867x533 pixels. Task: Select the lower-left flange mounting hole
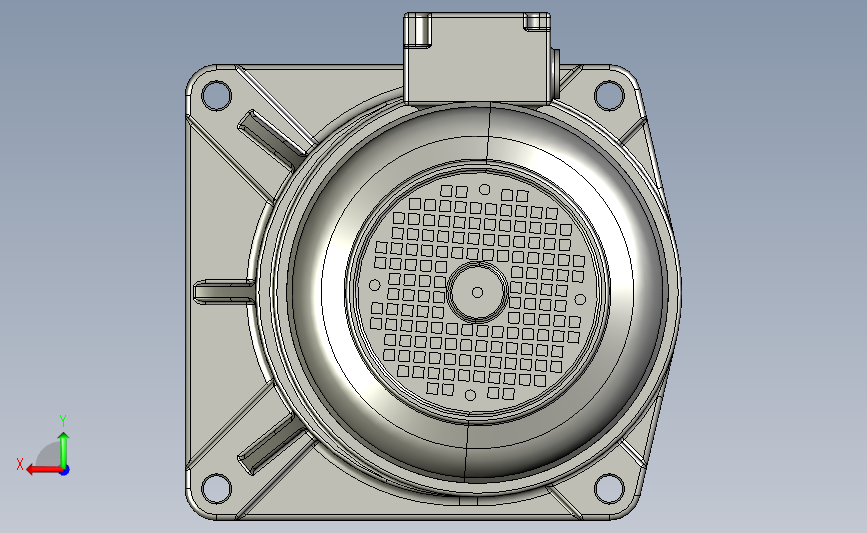click(216, 488)
